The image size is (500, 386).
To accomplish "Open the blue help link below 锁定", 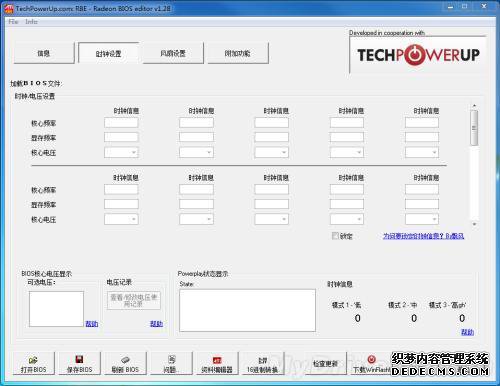I will (x=423, y=236).
